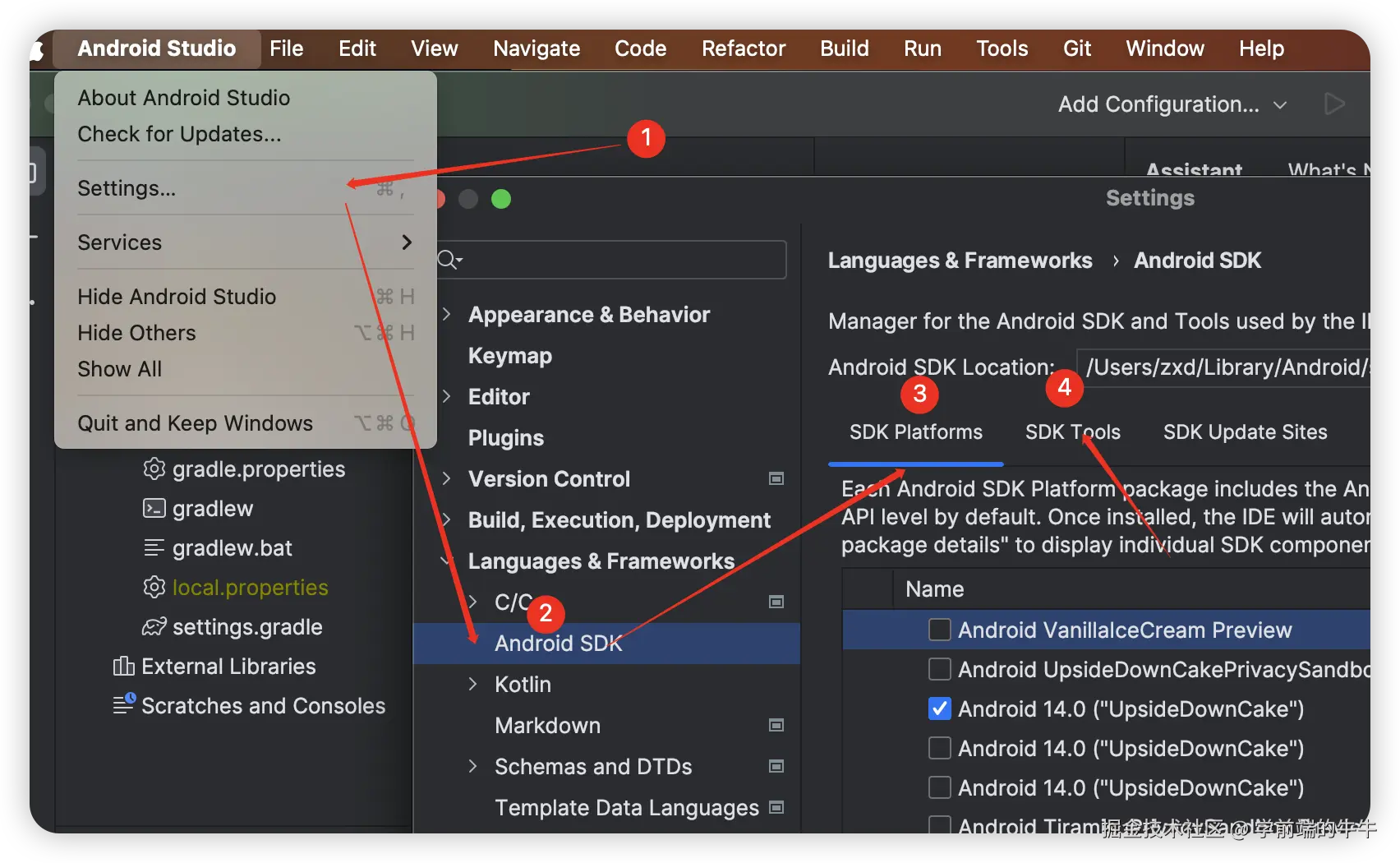Click the gear icon beside gradle.properties
1400x863 pixels.
click(x=154, y=468)
